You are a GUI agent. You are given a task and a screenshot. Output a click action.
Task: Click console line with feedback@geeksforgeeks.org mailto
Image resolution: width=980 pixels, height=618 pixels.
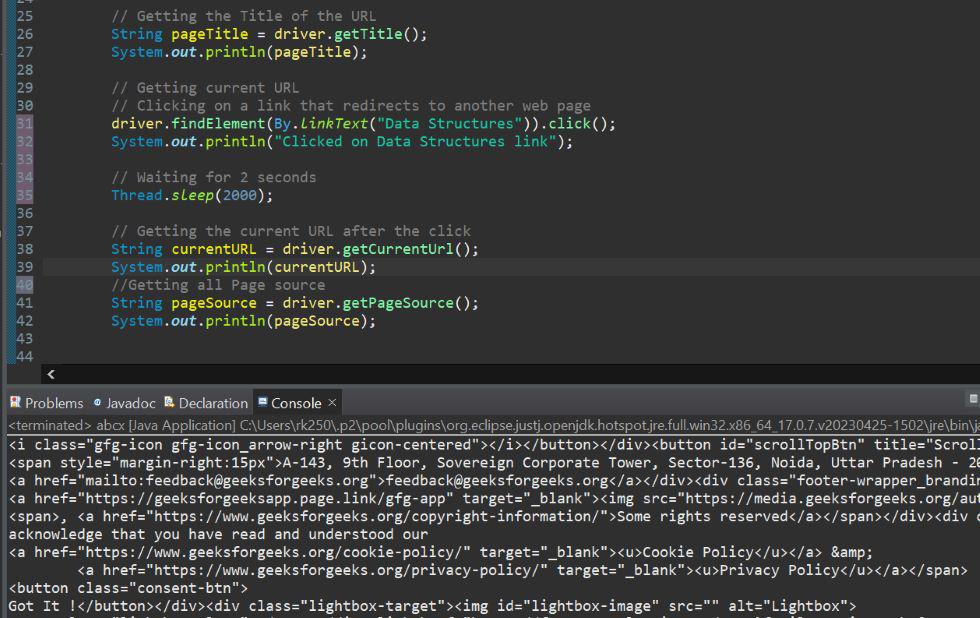(494, 481)
